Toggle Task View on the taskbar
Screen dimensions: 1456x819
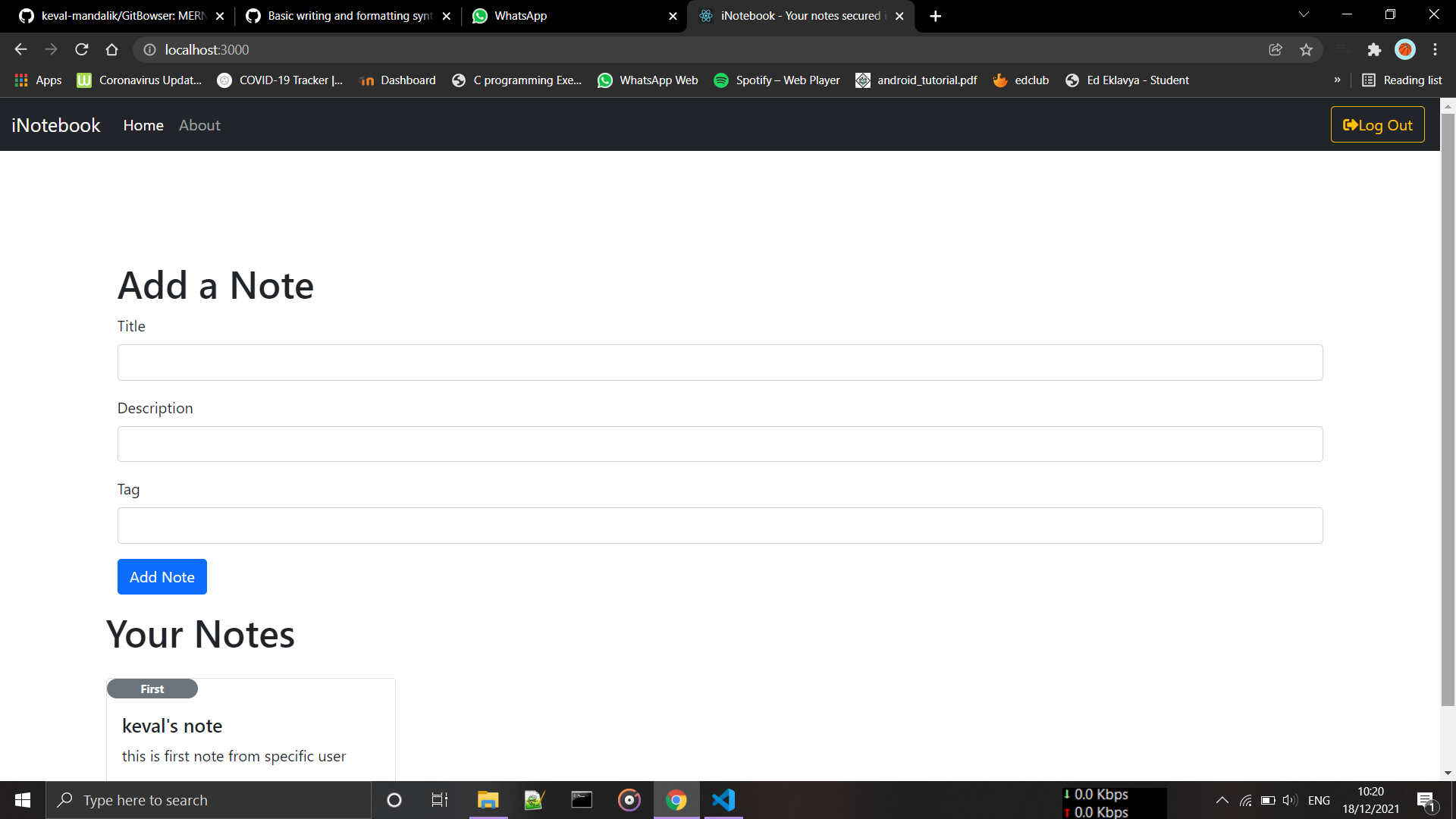(439, 800)
